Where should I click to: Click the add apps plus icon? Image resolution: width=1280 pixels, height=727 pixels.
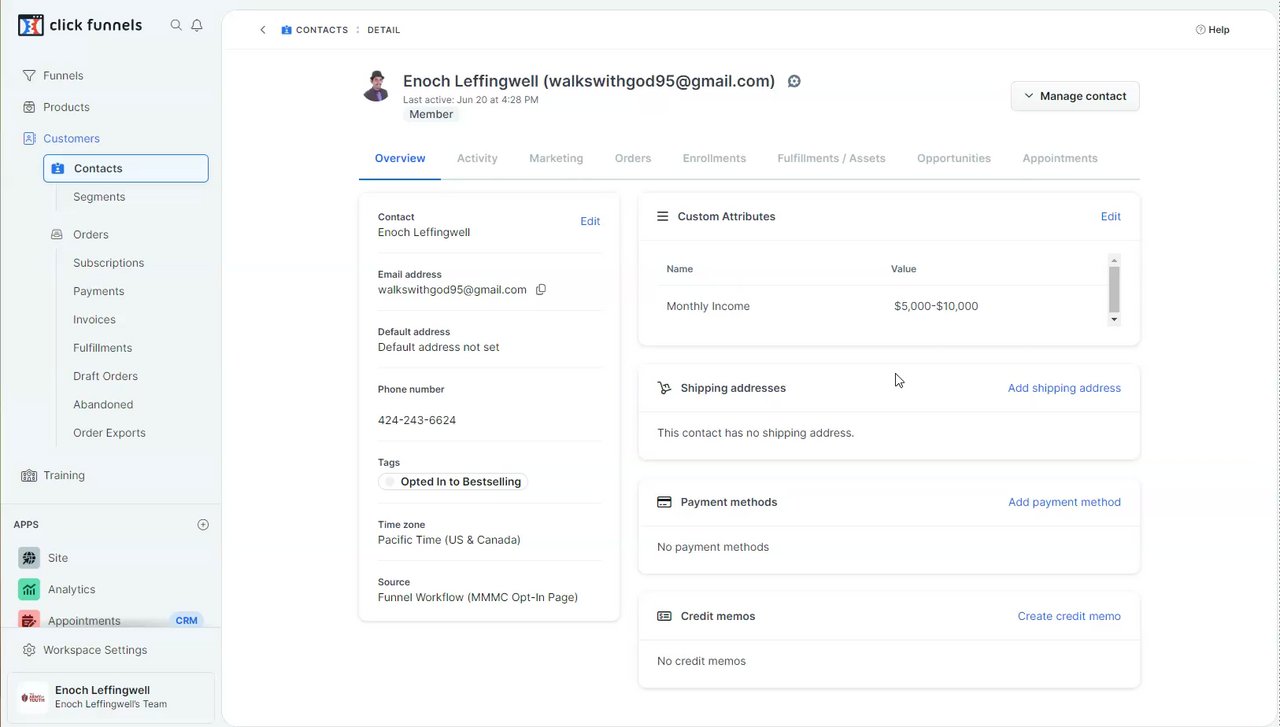[x=203, y=525]
